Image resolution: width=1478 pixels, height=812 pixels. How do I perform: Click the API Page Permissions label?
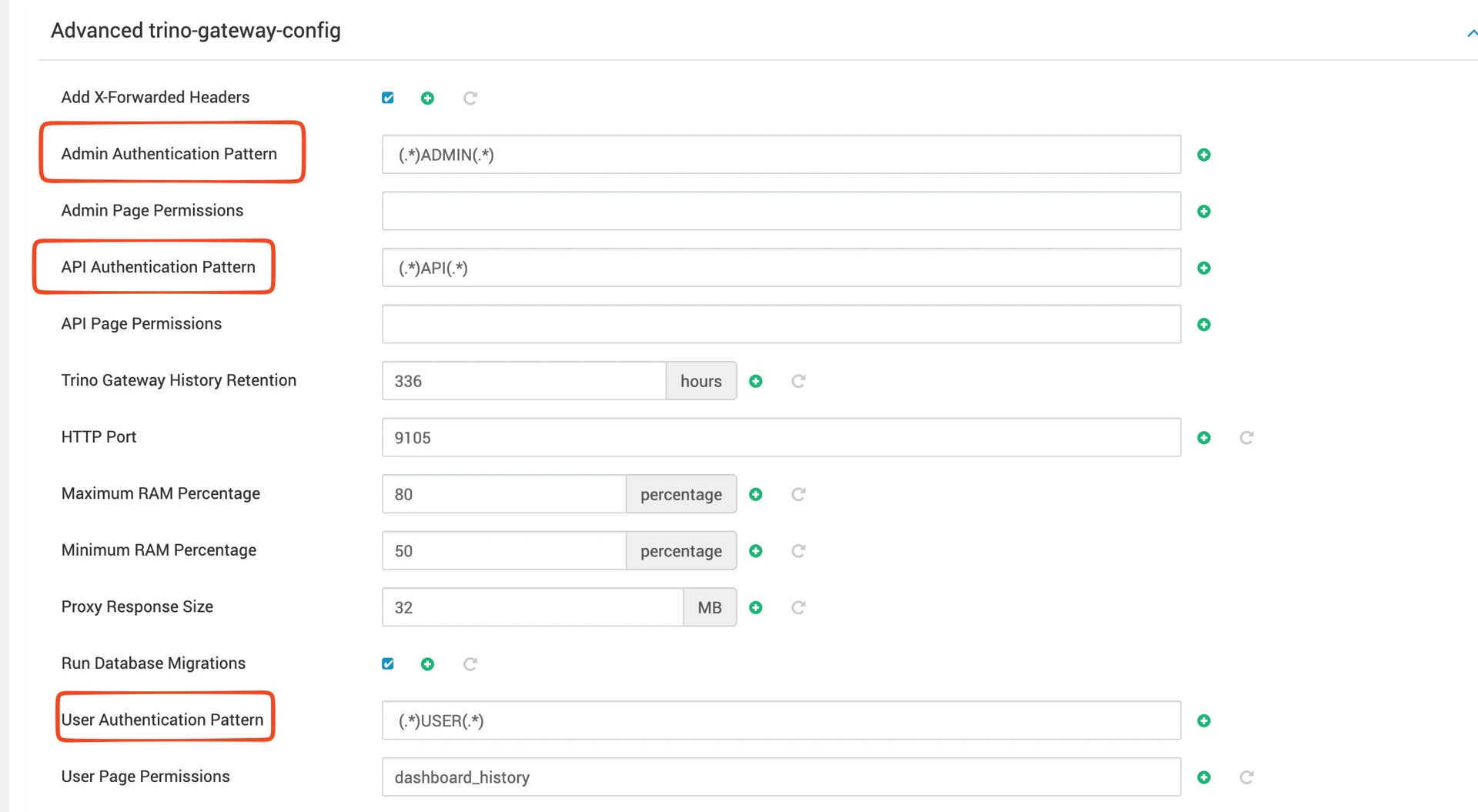[x=142, y=323]
